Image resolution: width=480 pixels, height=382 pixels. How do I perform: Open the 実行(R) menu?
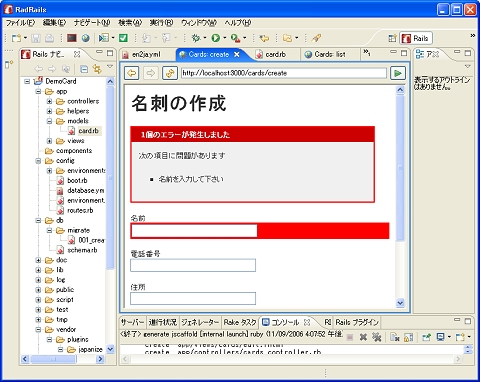161,23
